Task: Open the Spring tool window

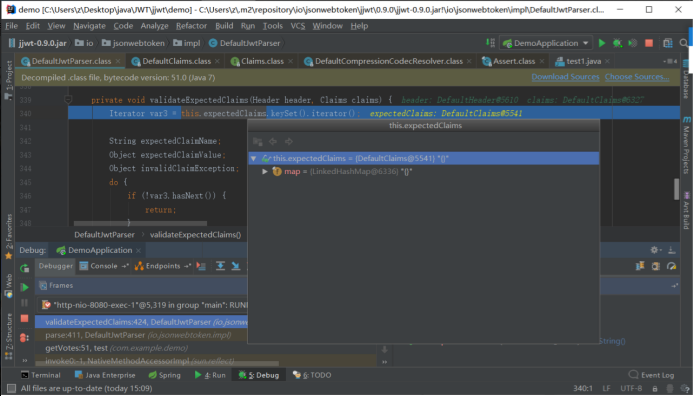Action: click(164, 375)
